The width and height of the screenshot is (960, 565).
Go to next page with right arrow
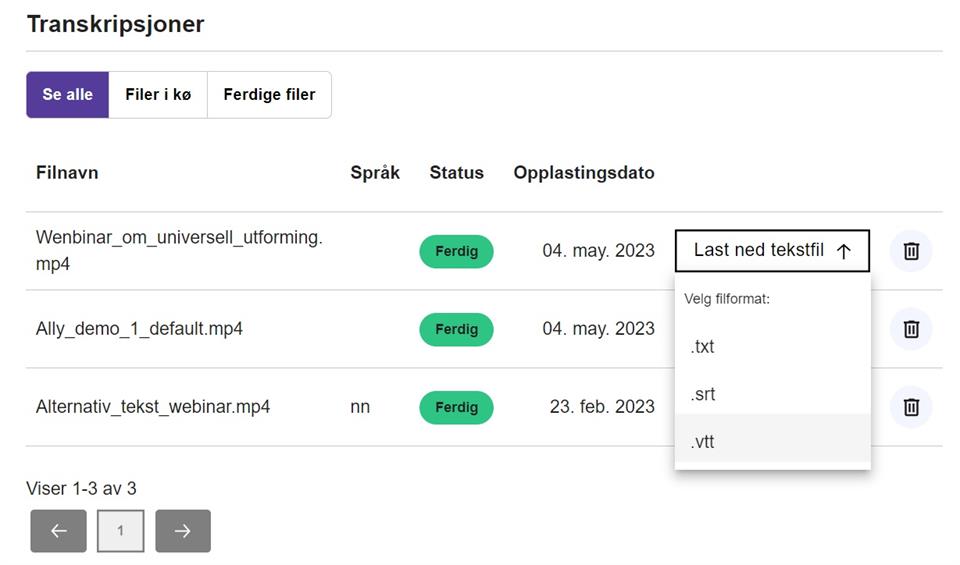(x=183, y=531)
